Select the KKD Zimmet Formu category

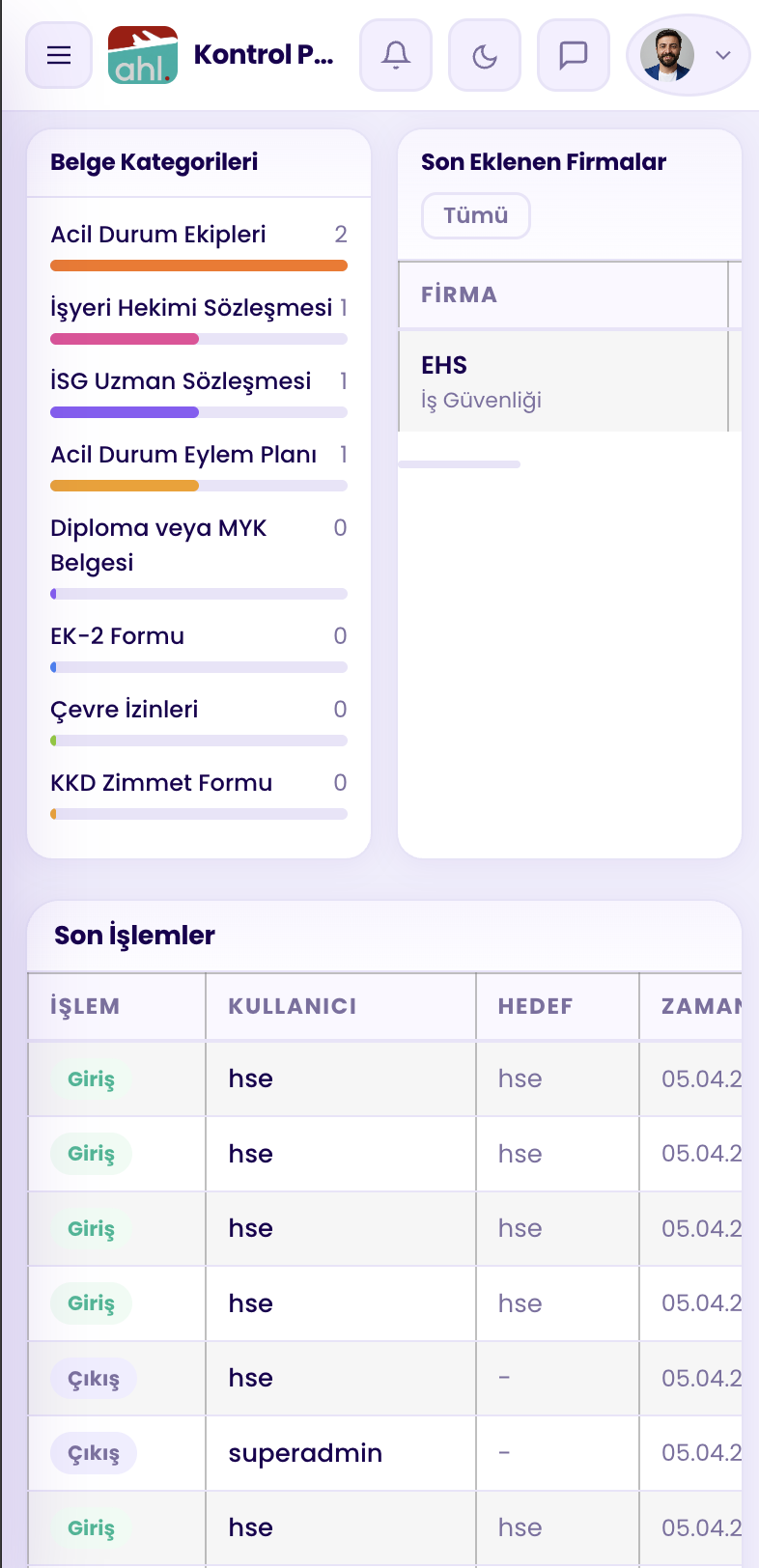coord(161,783)
